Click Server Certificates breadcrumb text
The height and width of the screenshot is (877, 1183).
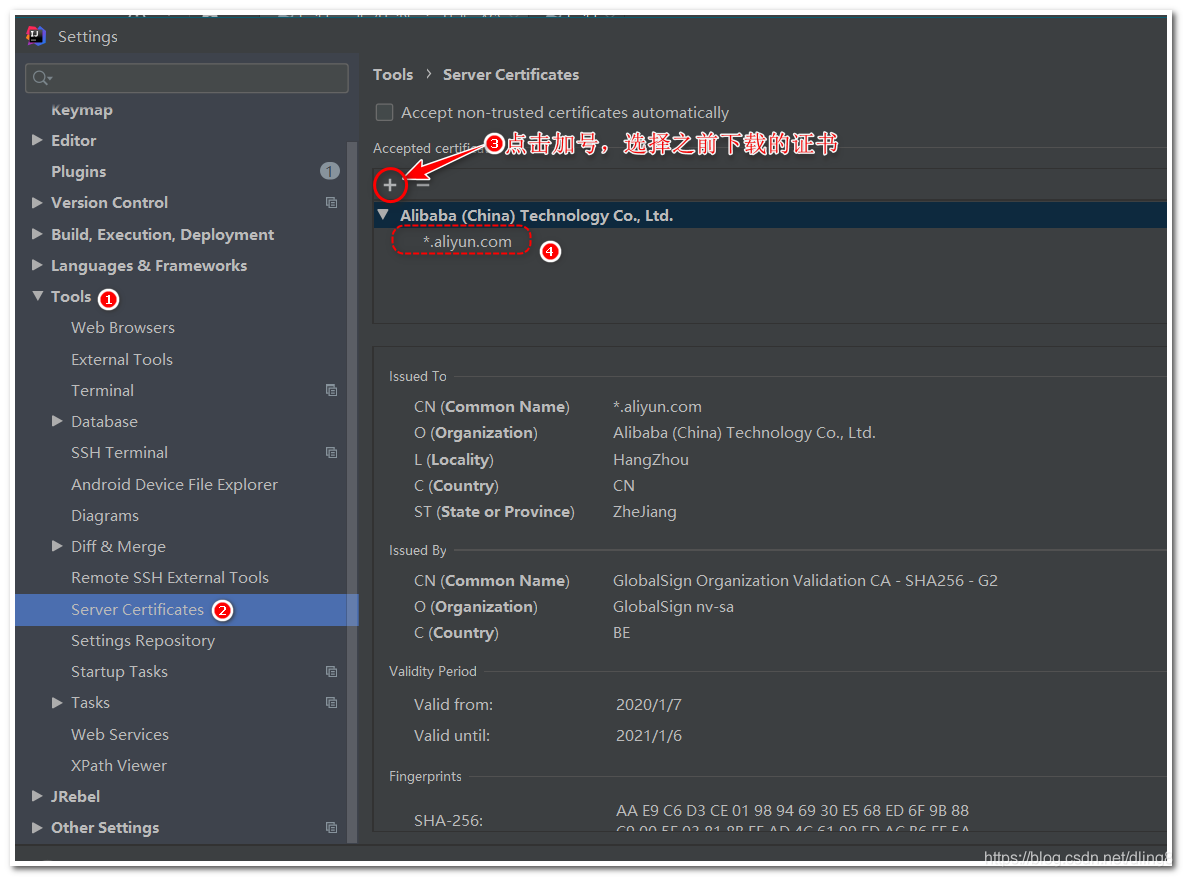[x=511, y=75]
